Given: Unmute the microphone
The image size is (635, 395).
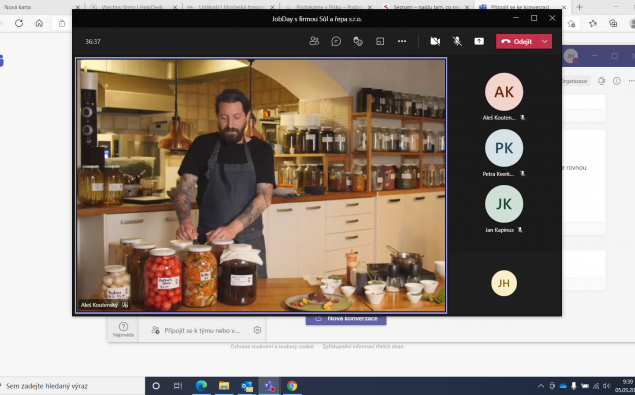Looking at the screenshot, I should (457, 41).
